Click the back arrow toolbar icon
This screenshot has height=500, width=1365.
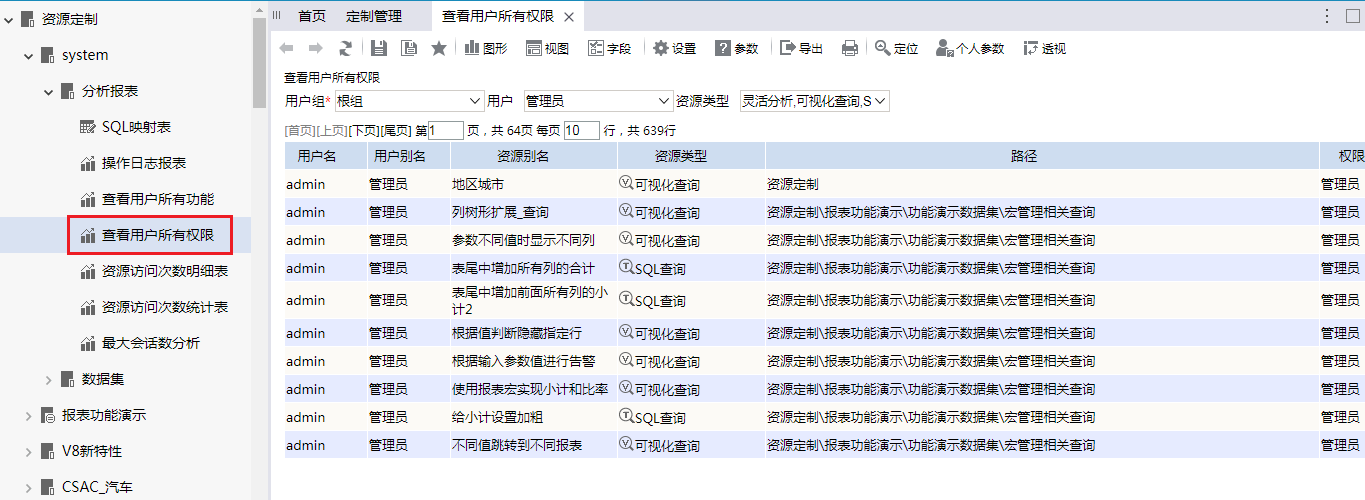pos(287,48)
